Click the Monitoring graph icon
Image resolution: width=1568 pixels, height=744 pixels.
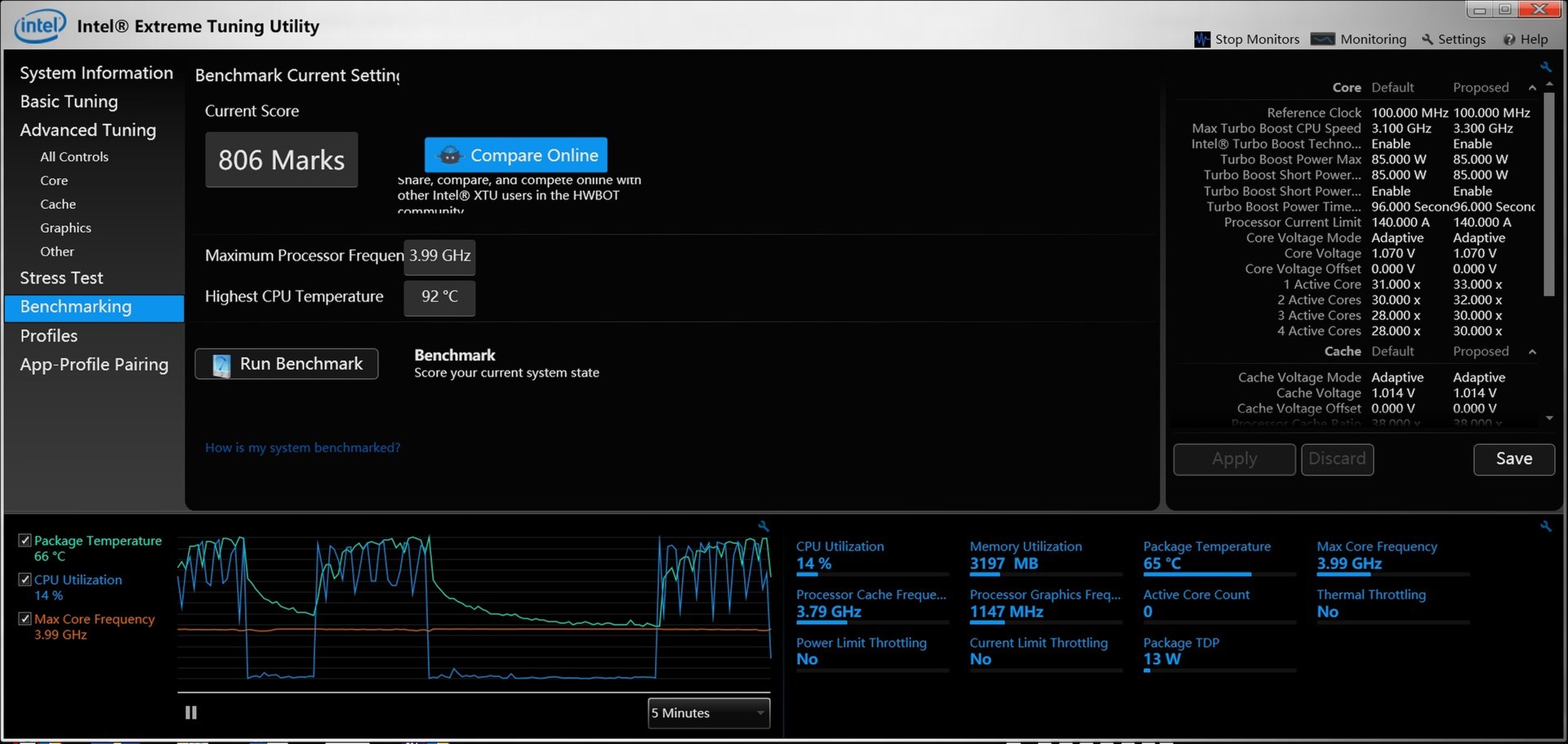point(1322,39)
